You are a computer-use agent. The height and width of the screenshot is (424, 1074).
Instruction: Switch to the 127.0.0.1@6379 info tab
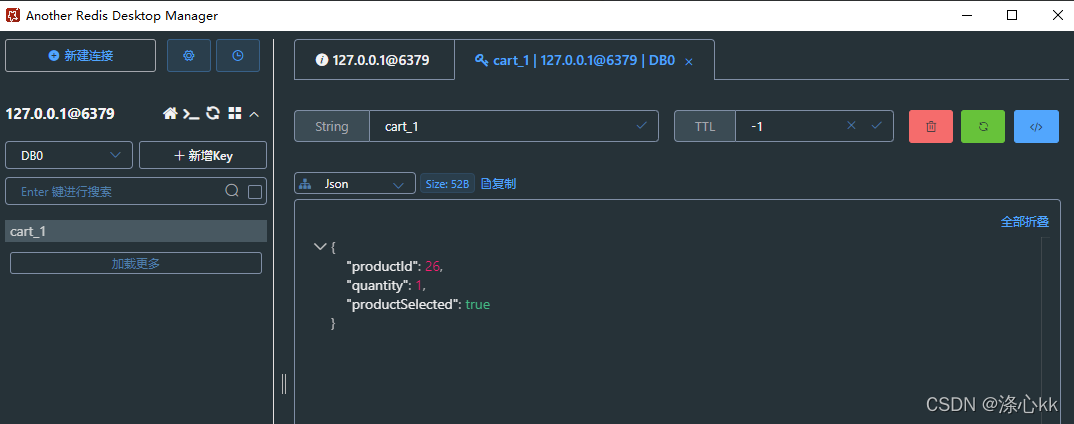(x=374, y=60)
